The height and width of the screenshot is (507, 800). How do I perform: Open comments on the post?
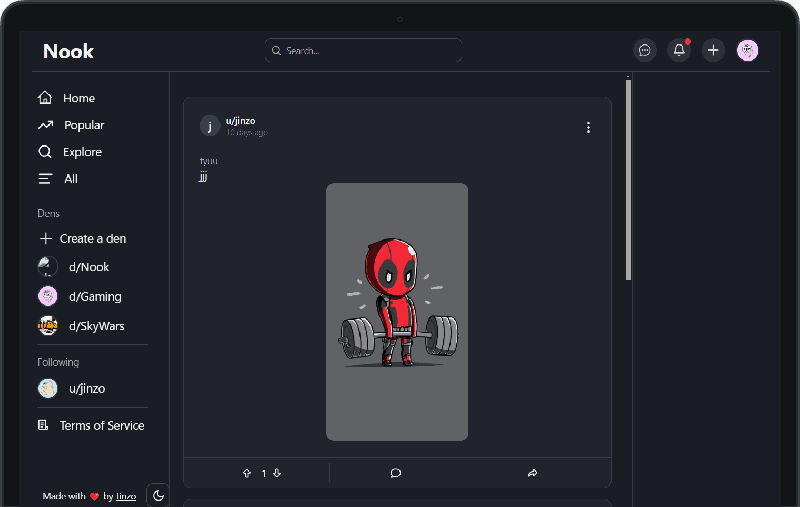point(395,473)
